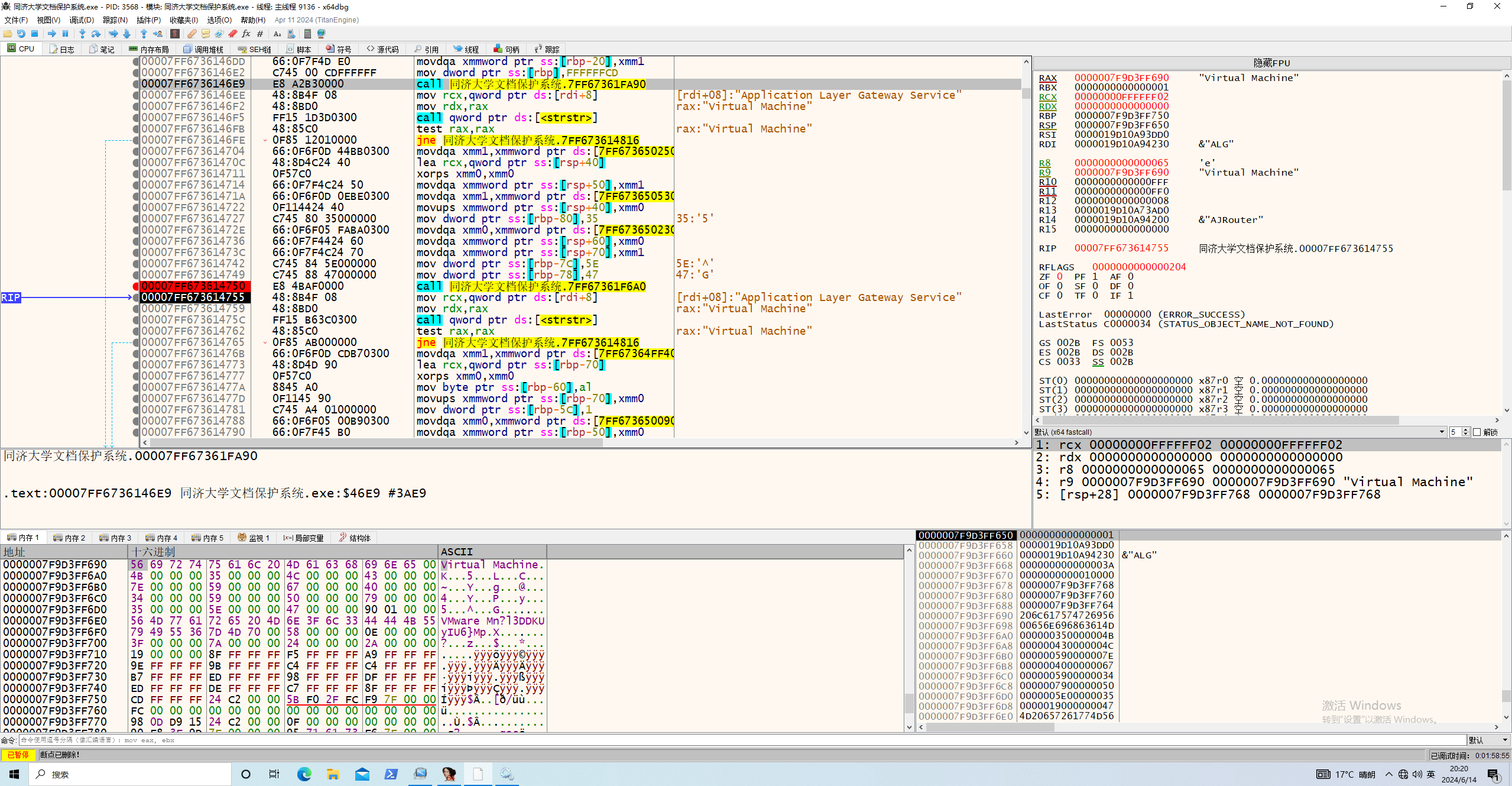
Task: Open the patches dialog via bandage icon
Action: coord(192,34)
